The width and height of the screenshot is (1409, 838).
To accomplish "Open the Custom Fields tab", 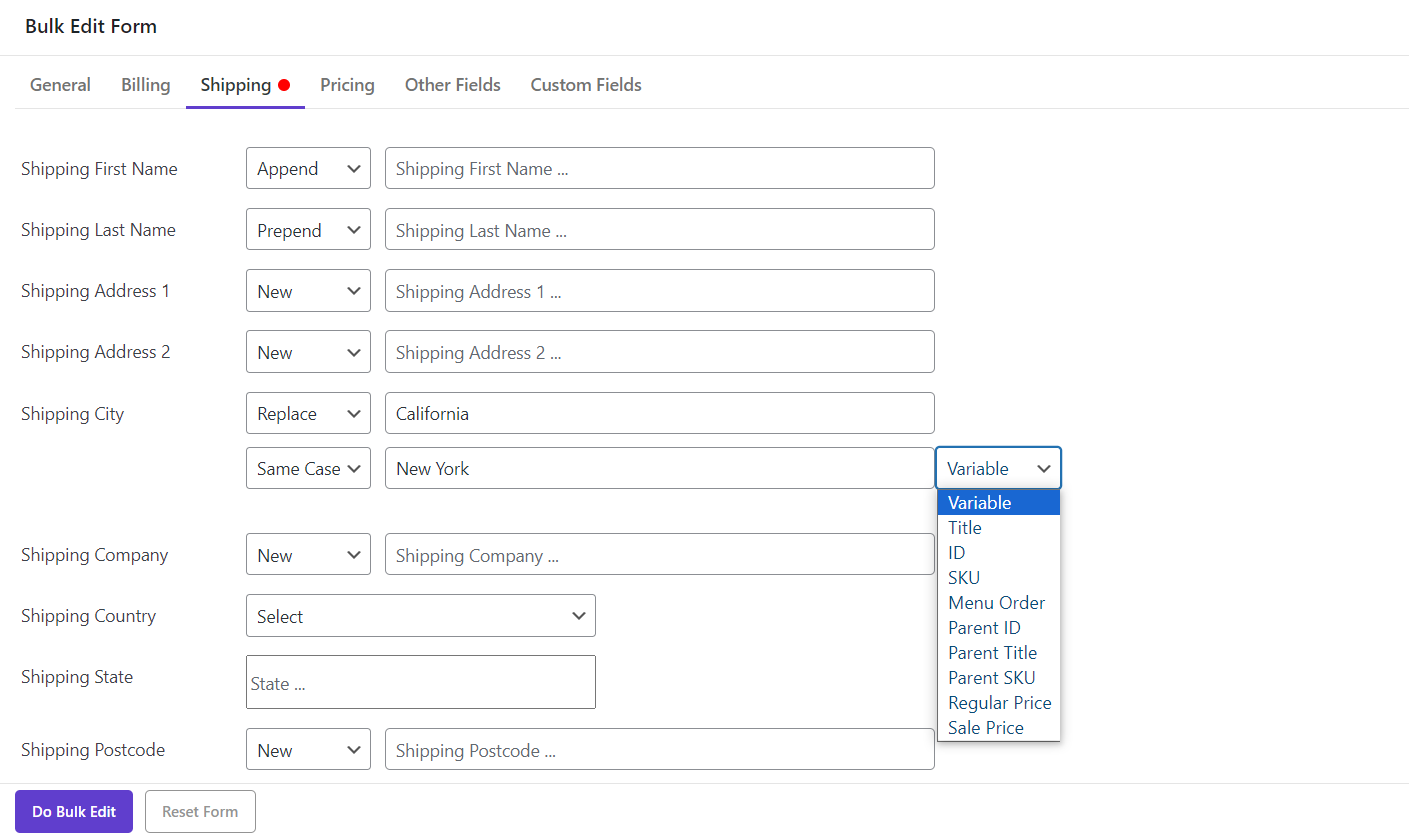I will point(585,85).
